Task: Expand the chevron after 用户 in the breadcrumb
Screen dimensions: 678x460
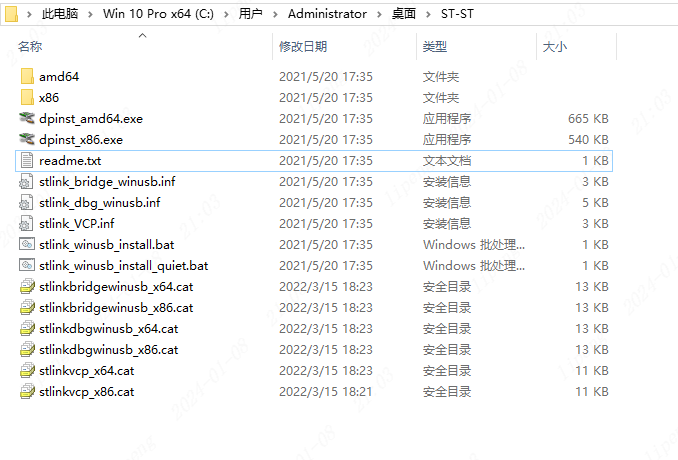Action: point(275,14)
